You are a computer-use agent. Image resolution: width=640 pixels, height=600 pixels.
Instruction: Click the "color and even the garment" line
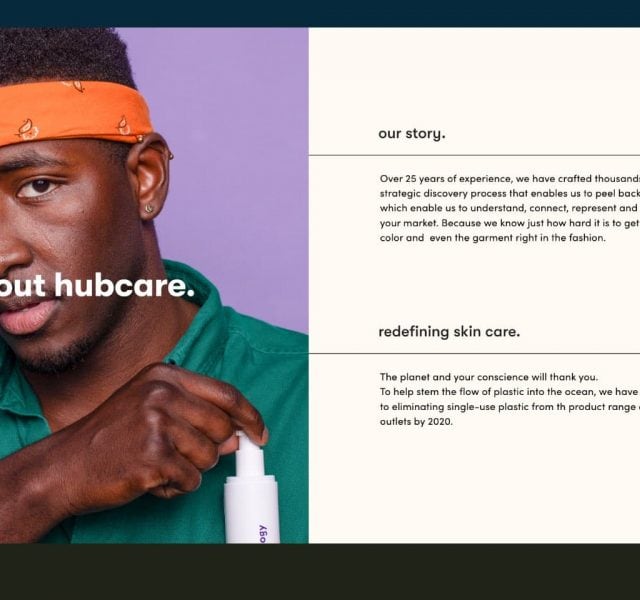[x=493, y=238]
